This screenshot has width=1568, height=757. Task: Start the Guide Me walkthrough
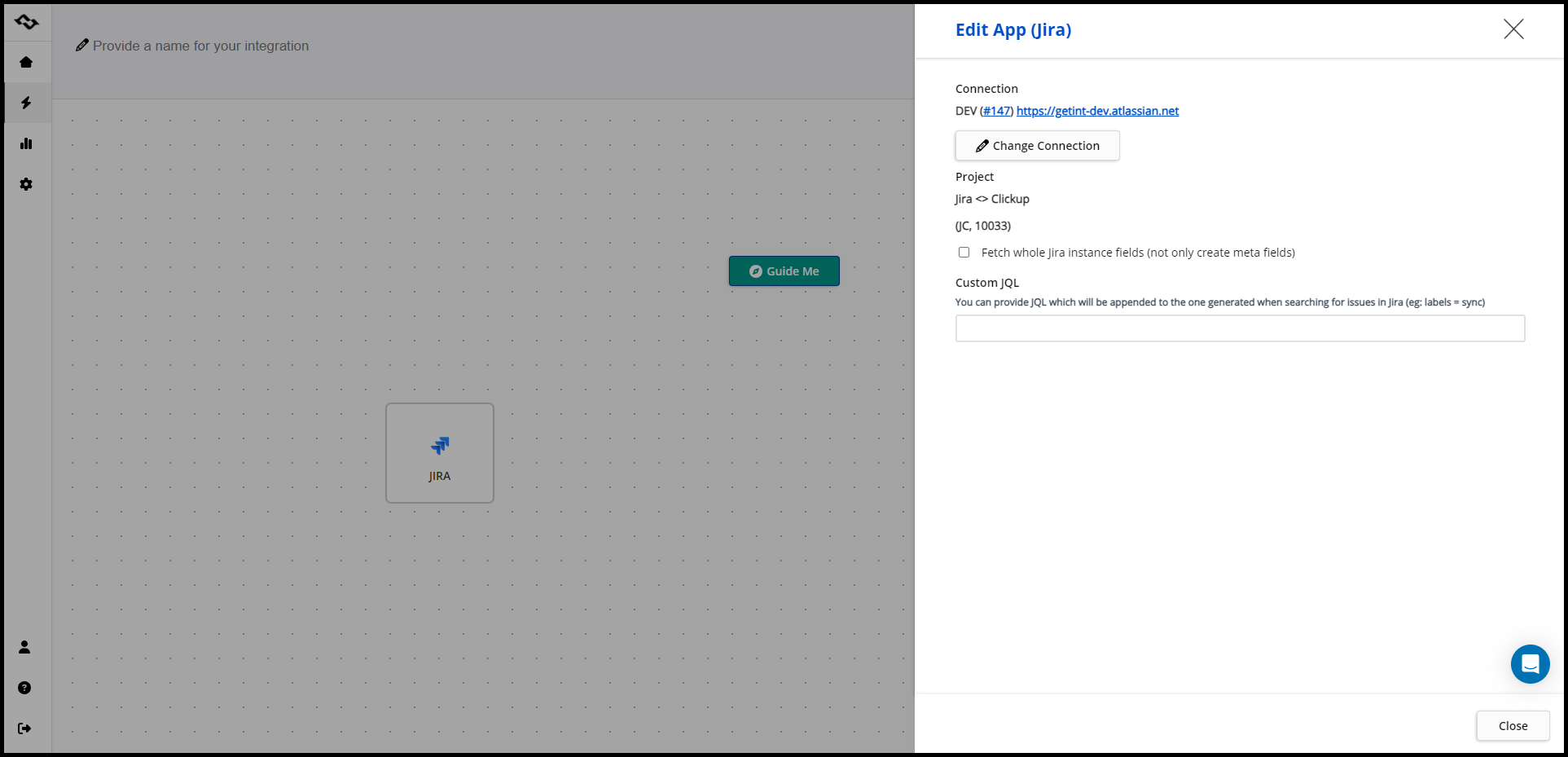[x=784, y=271]
